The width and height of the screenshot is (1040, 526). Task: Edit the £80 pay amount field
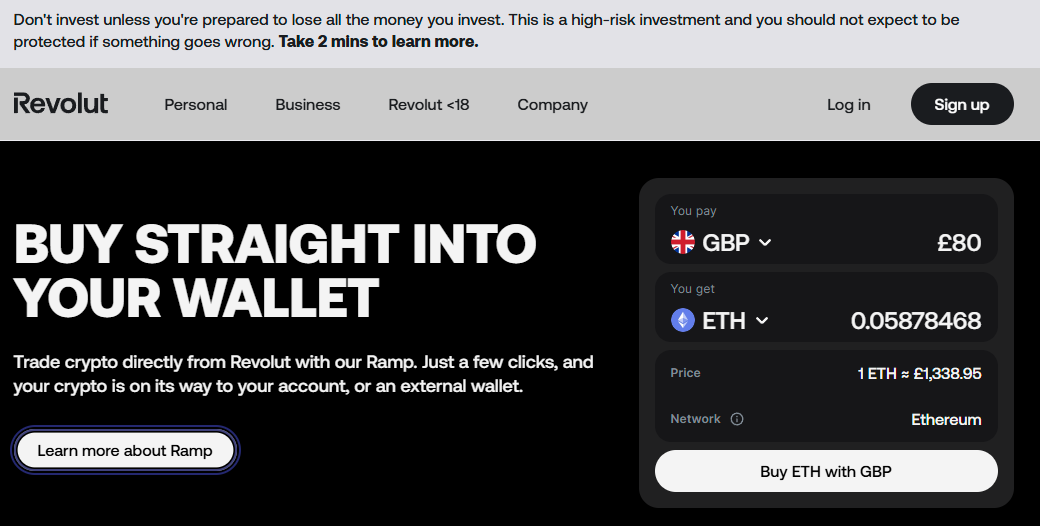(958, 242)
